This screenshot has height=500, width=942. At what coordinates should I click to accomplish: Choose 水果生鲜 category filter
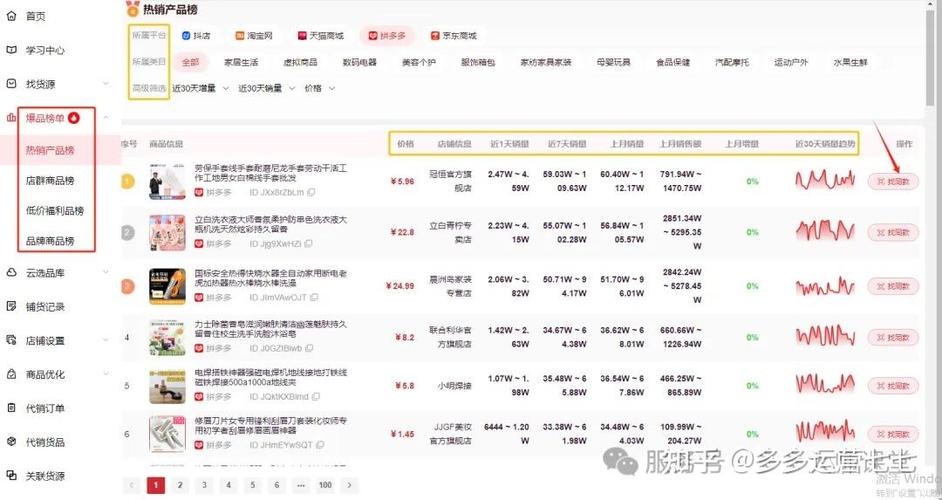850,62
